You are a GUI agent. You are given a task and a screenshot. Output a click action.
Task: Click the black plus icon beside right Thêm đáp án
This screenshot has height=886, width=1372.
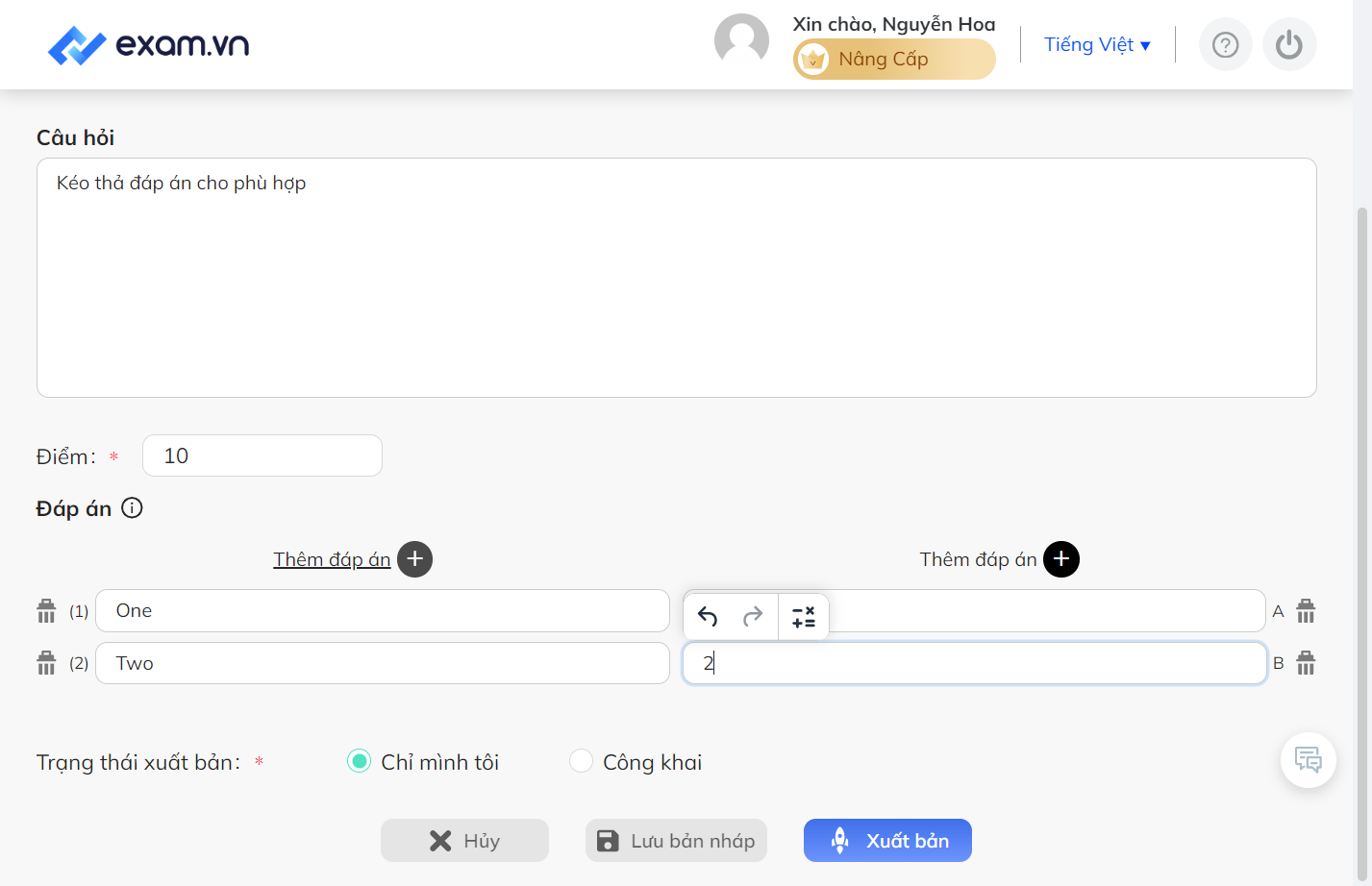pos(1061,559)
